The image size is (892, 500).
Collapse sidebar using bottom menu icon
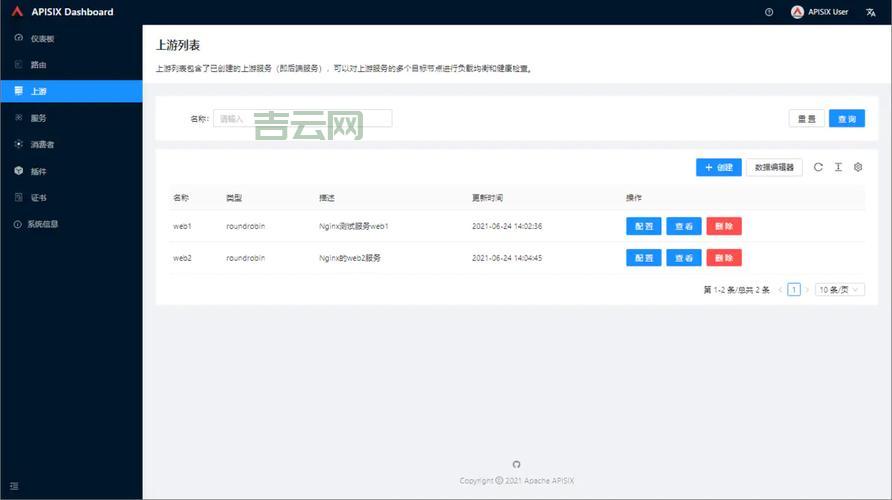point(14,486)
